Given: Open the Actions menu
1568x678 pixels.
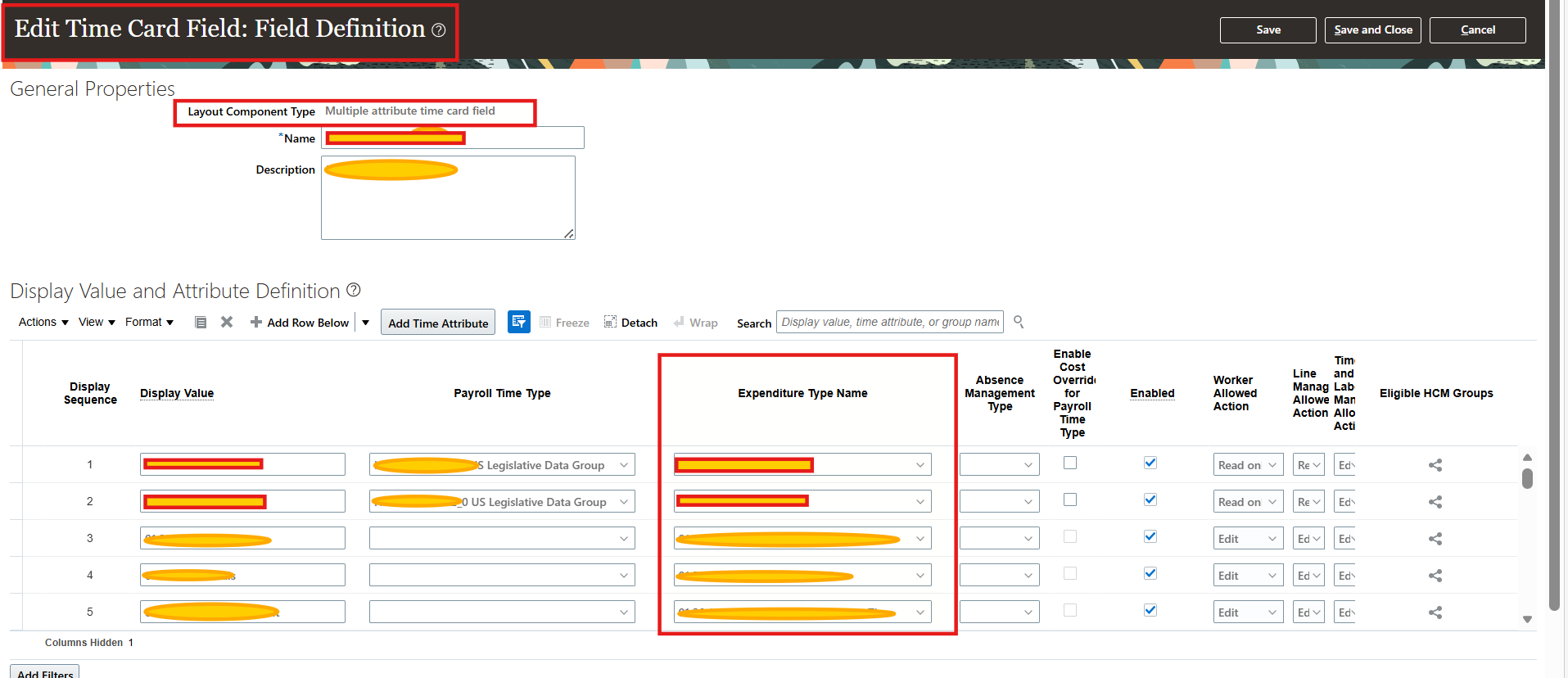Looking at the screenshot, I should point(43,323).
